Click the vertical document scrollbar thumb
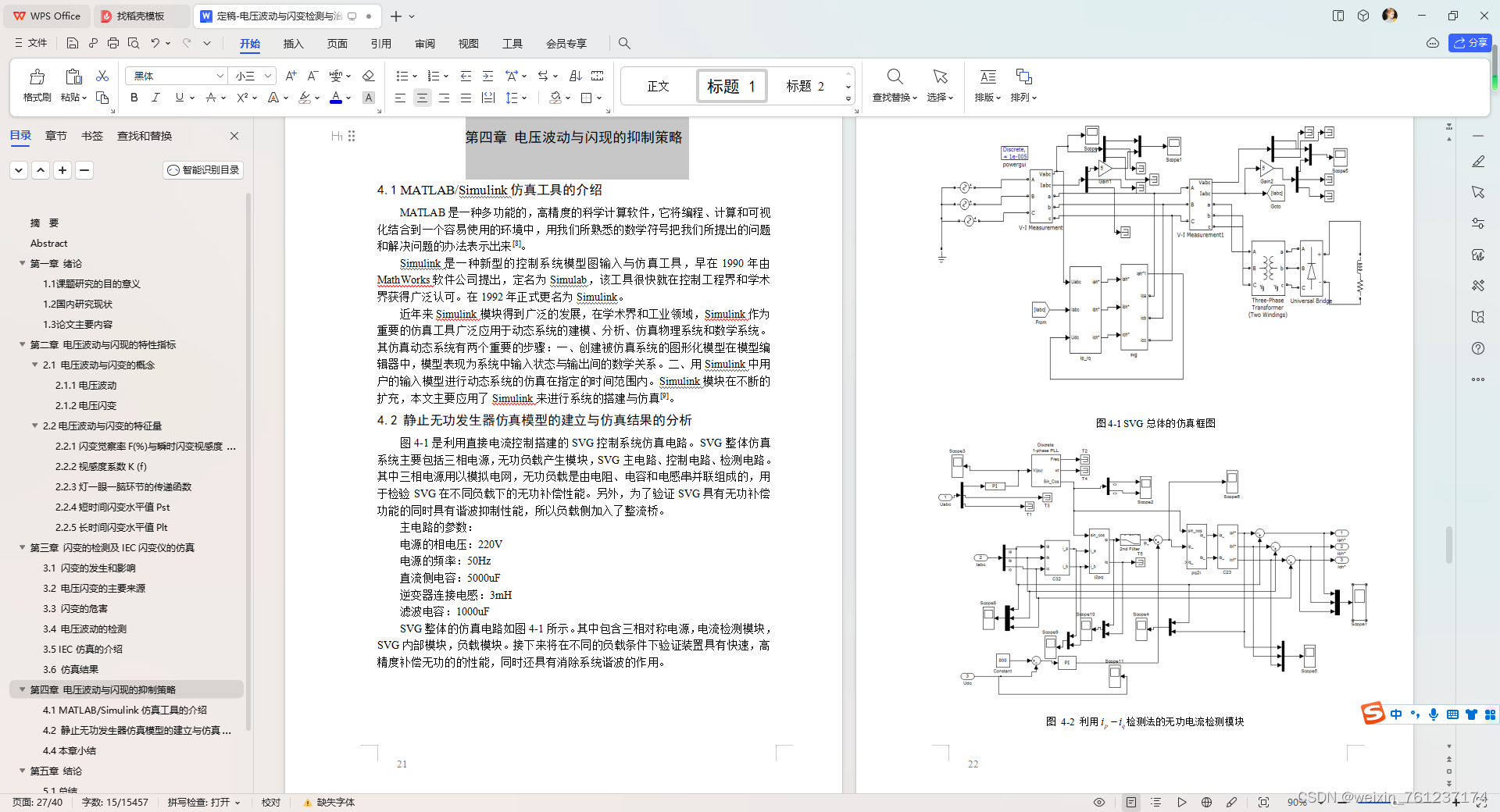The height and width of the screenshot is (812, 1500). pyautogui.click(x=1448, y=544)
